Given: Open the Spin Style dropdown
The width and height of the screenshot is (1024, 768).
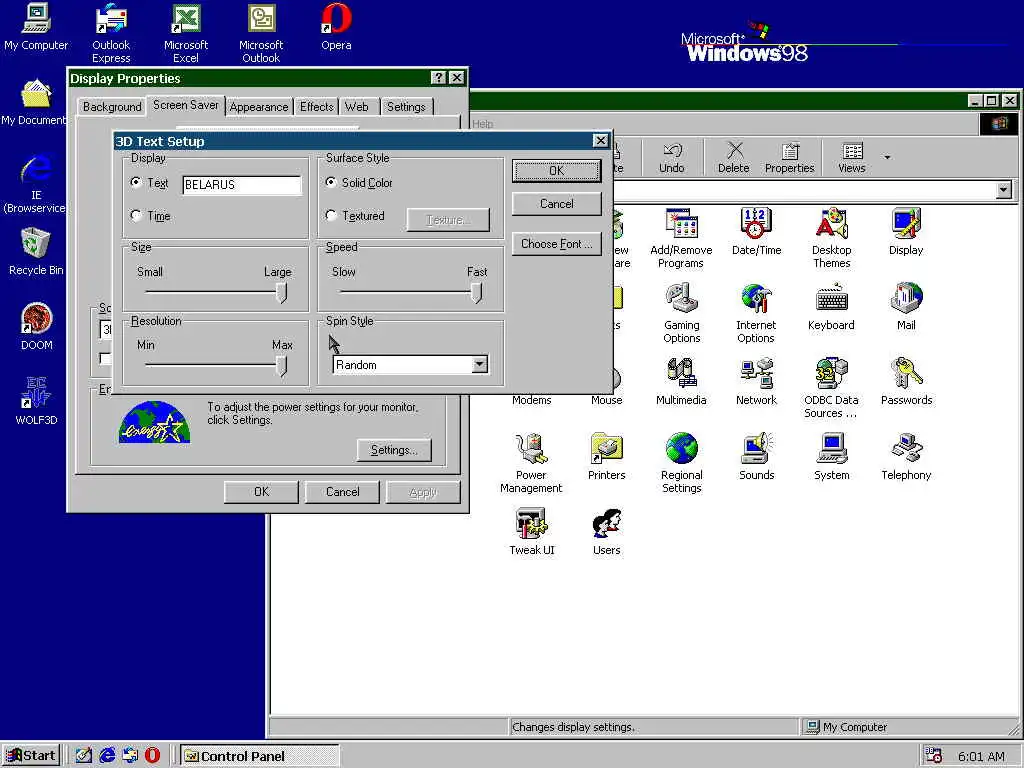Looking at the screenshot, I should pos(480,364).
